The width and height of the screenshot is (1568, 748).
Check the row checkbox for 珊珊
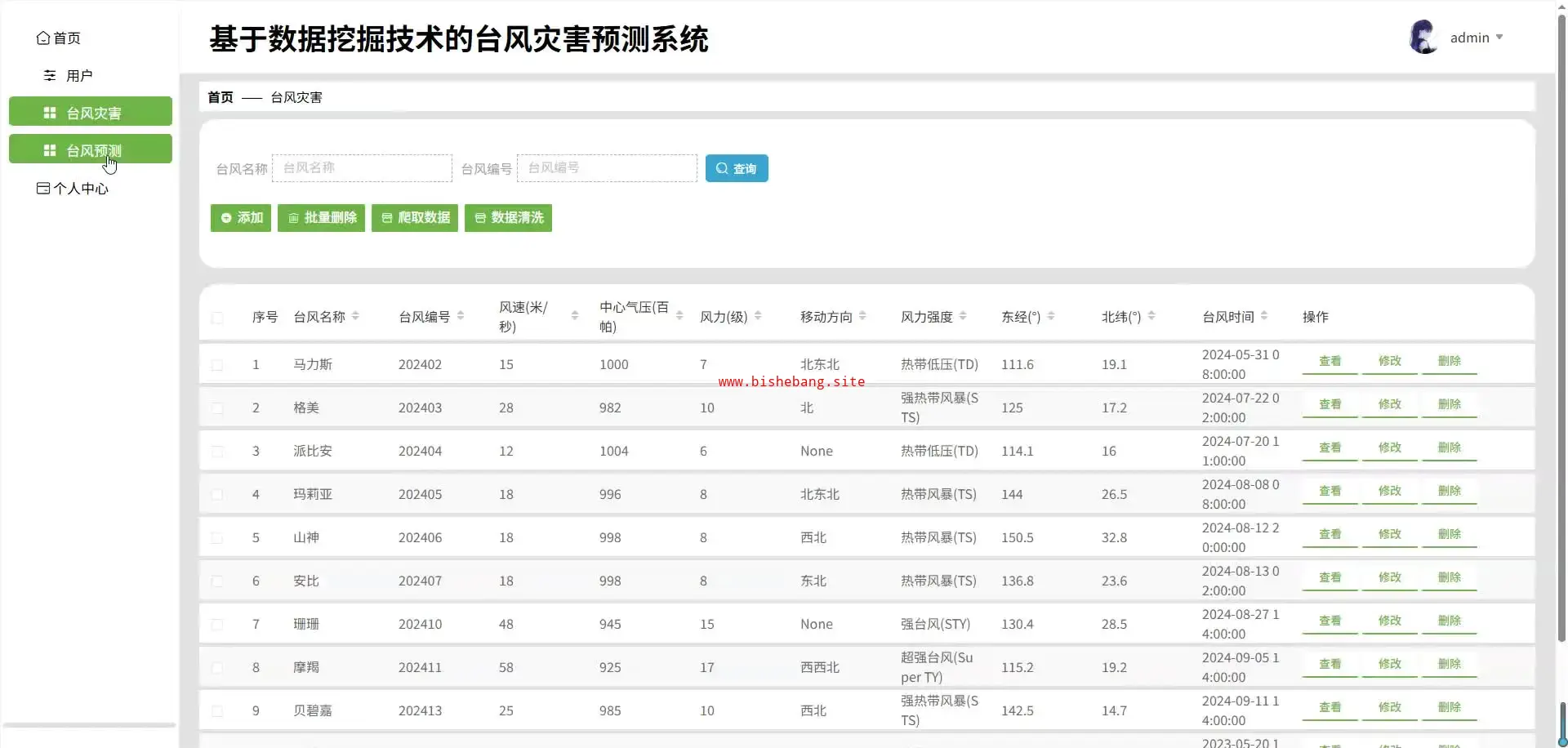pos(217,625)
